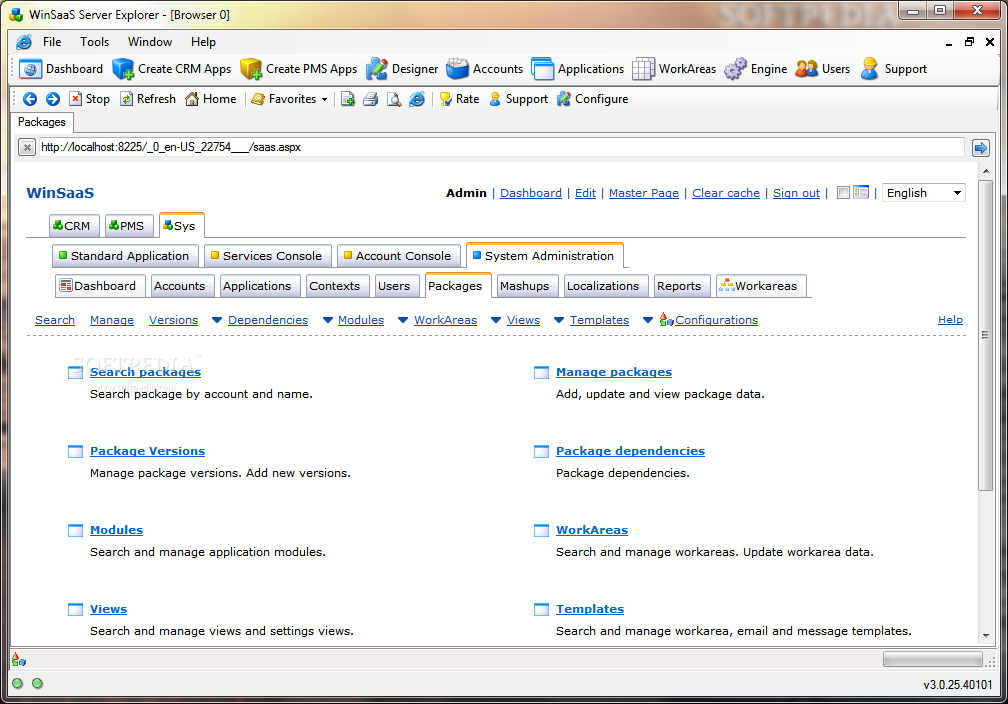Image resolution: width=1008 pixels, height=704 pixels.
Task: Open the English language dropdown
Action: coord(923,193)
